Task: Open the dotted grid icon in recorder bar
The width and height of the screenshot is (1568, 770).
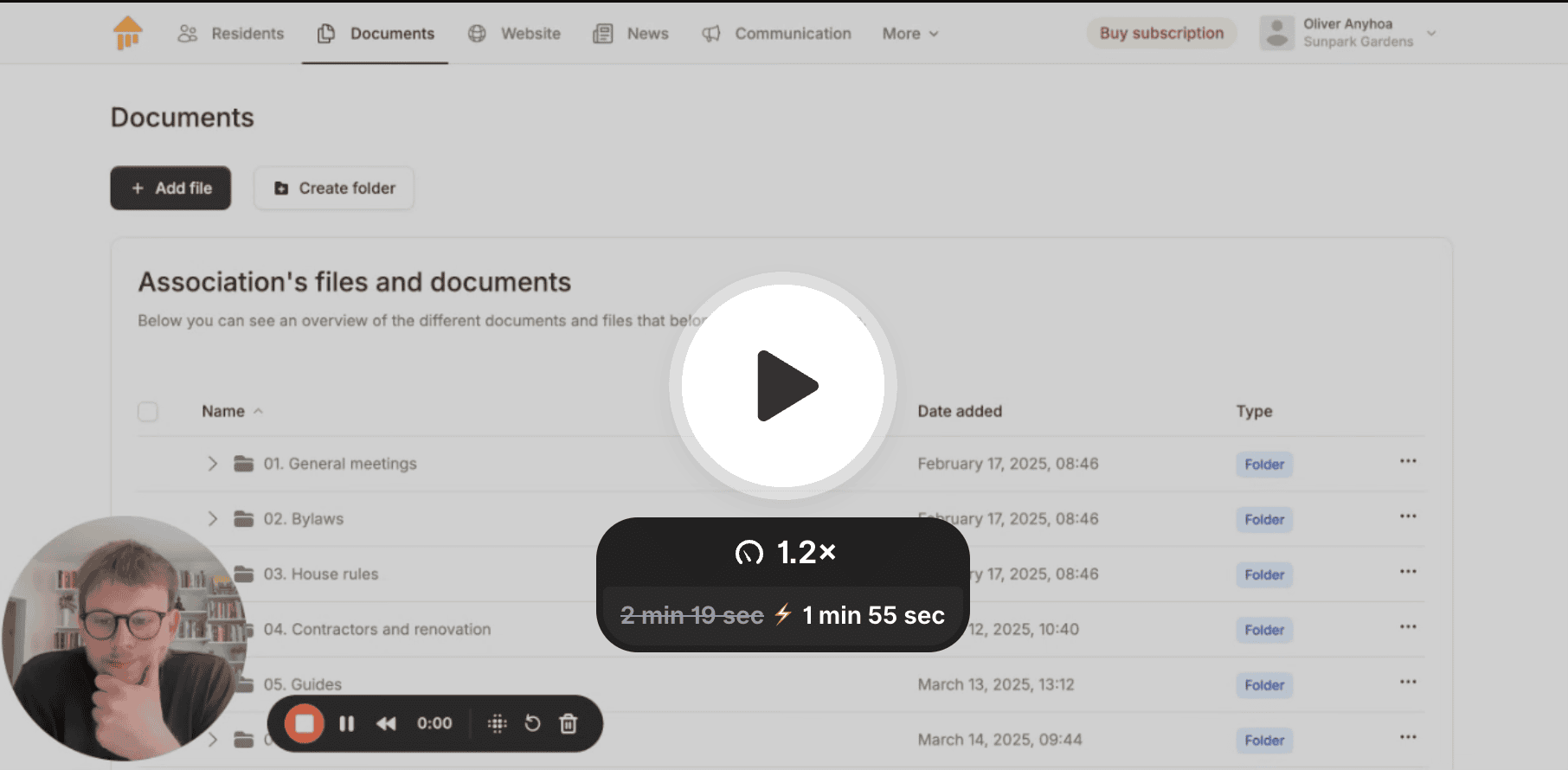Action: pos(497,723)
